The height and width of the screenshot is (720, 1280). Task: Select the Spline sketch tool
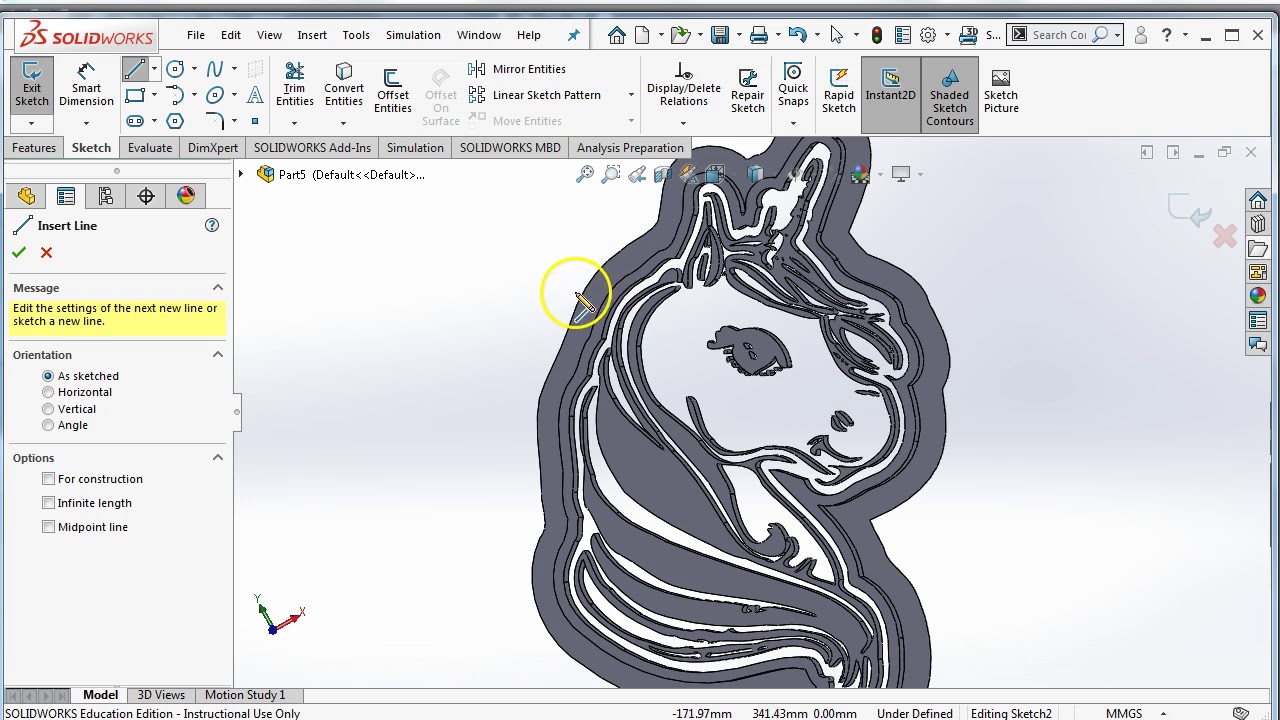point(214,69)
